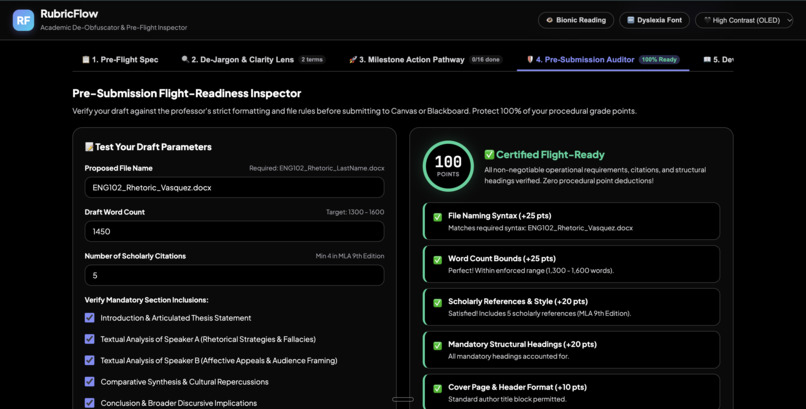806x409 pixels.
Task: Click the Proposed File Name input field
Action: pos(234,188)
